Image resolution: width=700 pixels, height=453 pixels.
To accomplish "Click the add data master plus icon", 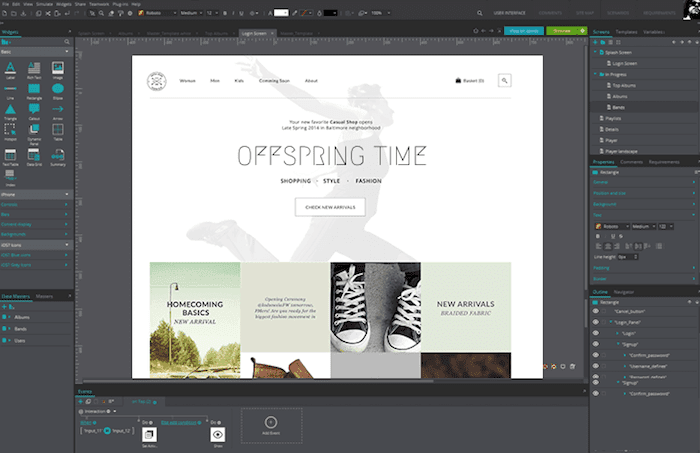I will [4, 307].
